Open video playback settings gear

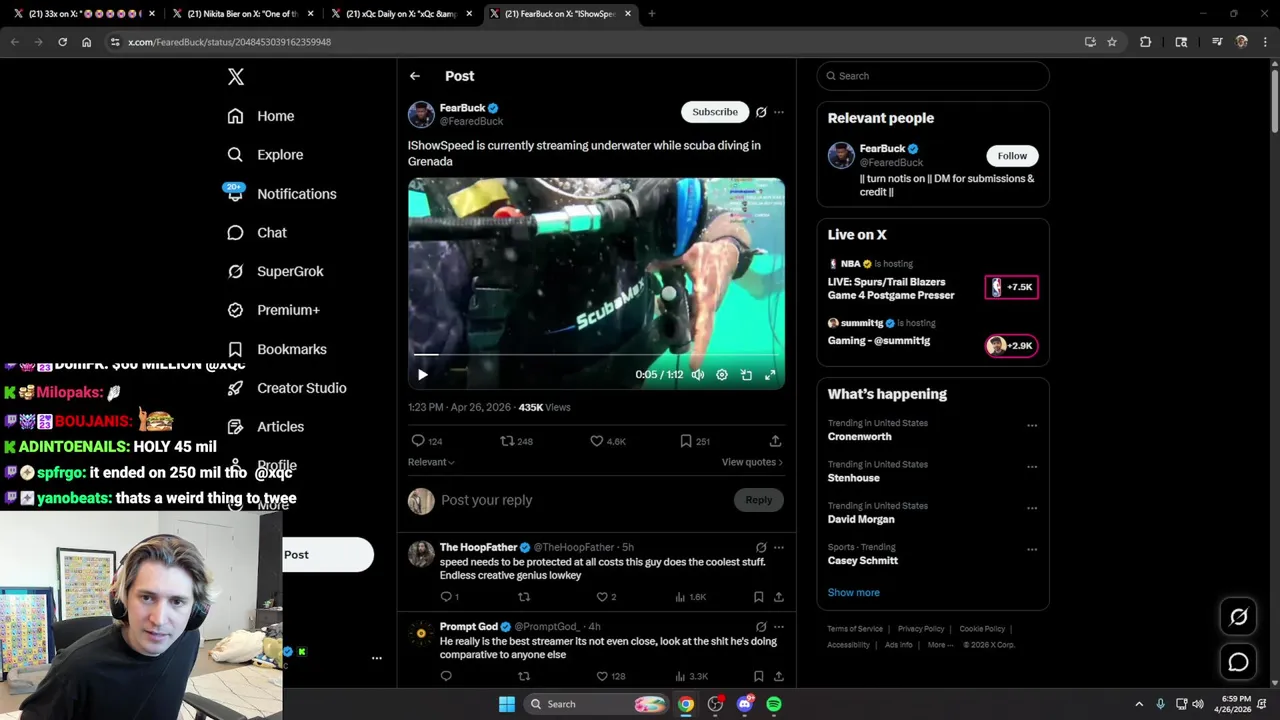click(x=722, y=375)
